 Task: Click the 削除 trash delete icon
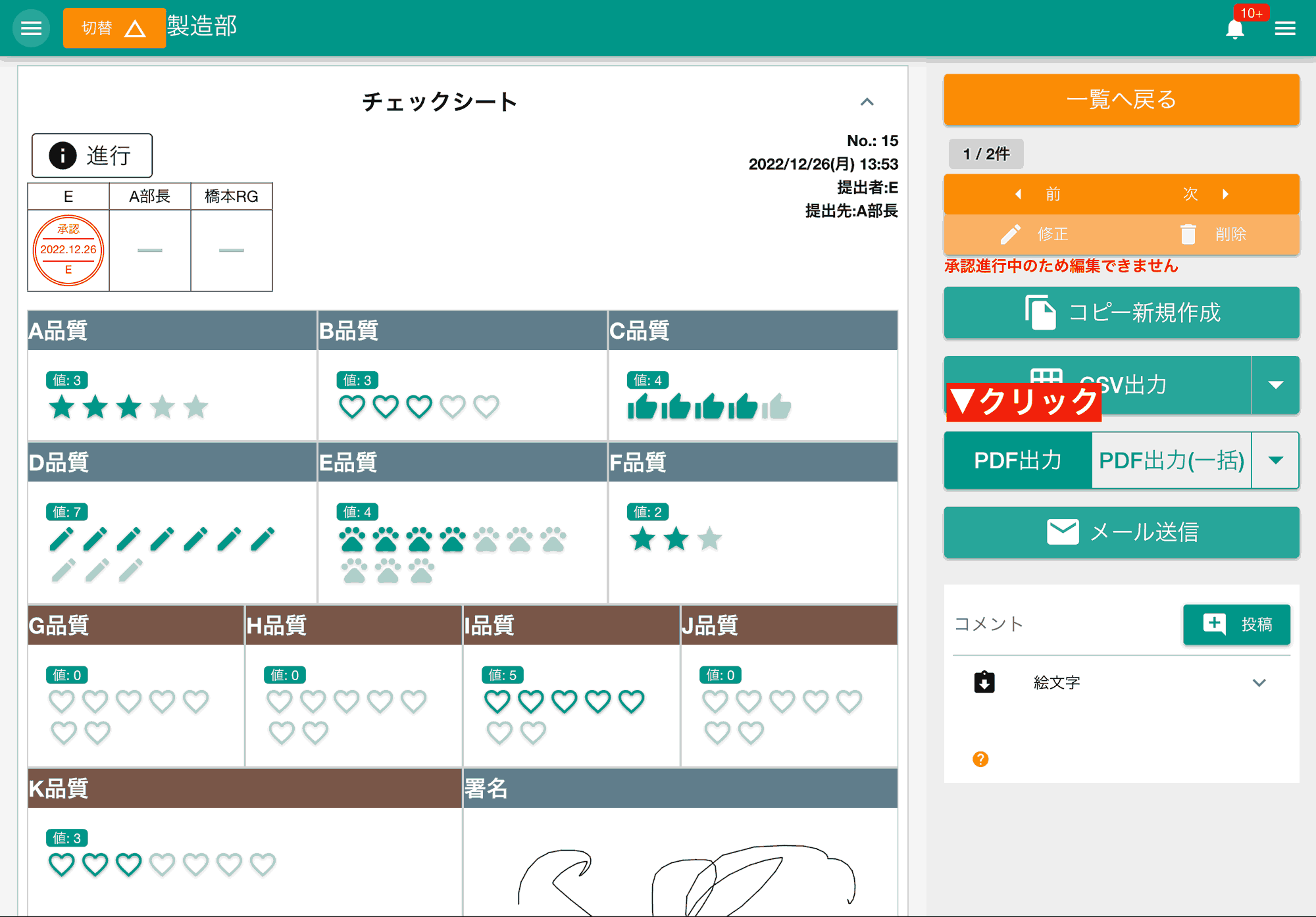click(x=1188, y=234)
